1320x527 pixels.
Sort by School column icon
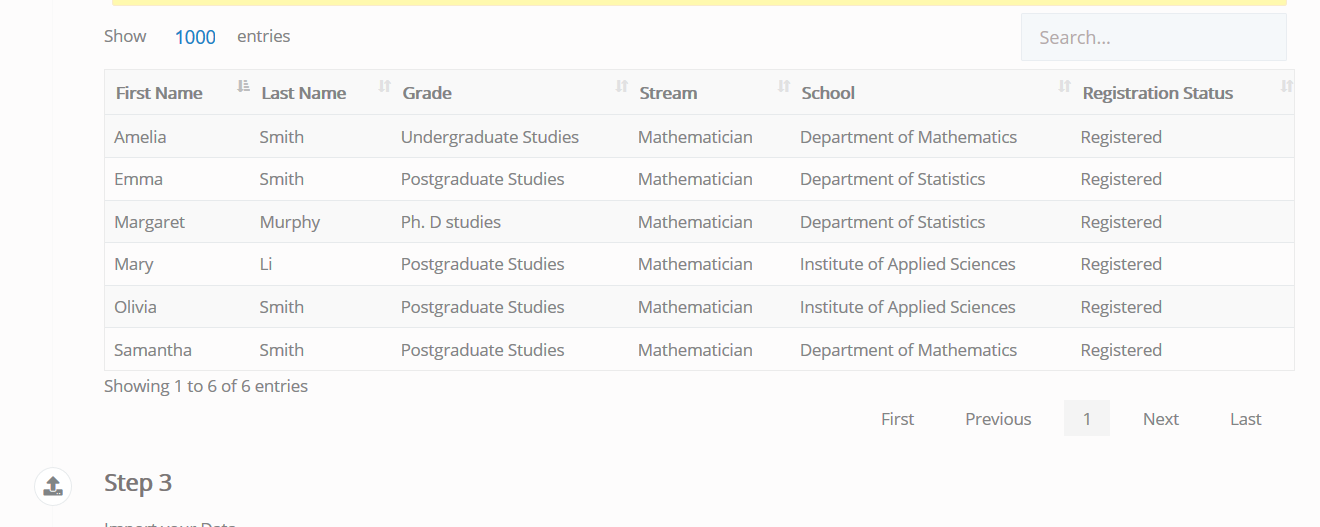click(1065, 87)
